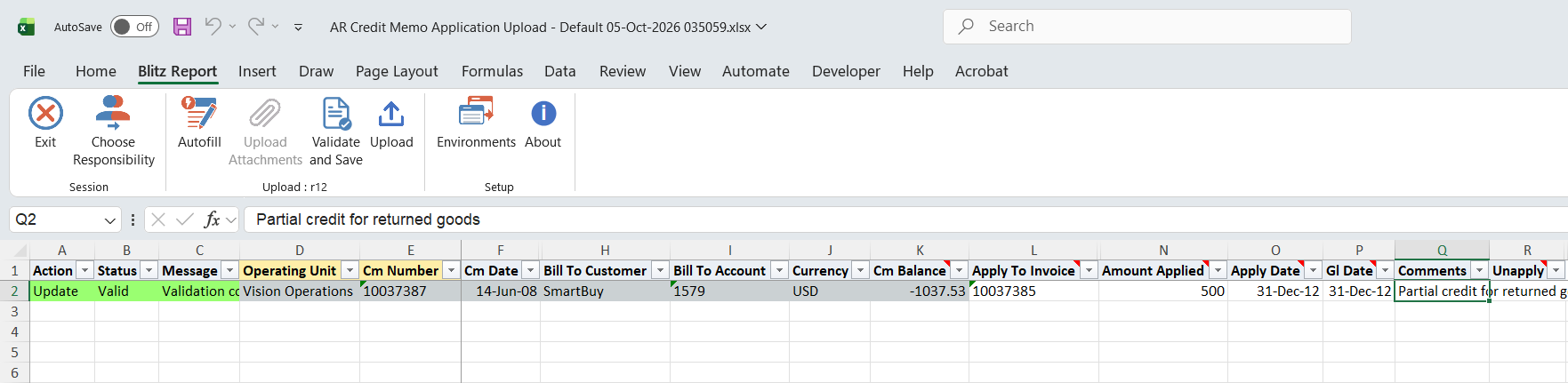Expand the file name dropdown
This screenshot has width=1568, height=383.
click(761, 28)
